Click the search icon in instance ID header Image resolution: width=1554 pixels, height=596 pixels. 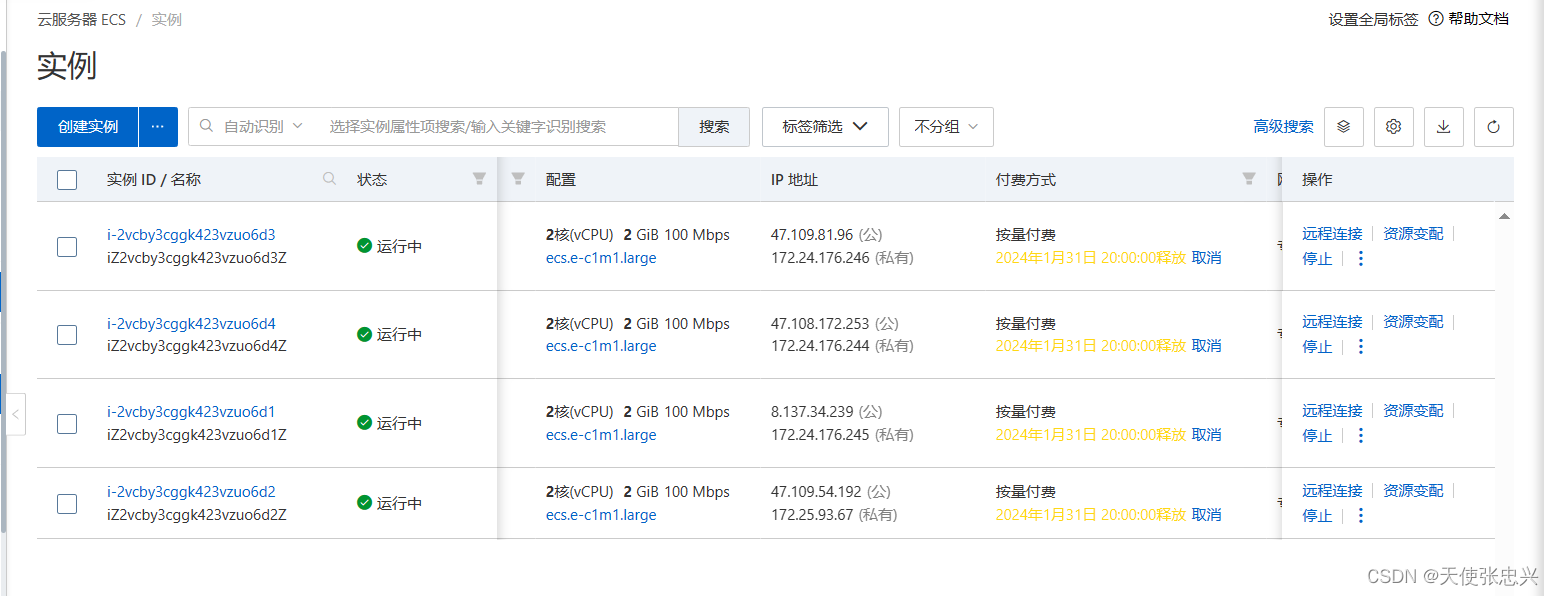(x=330, y=179)
